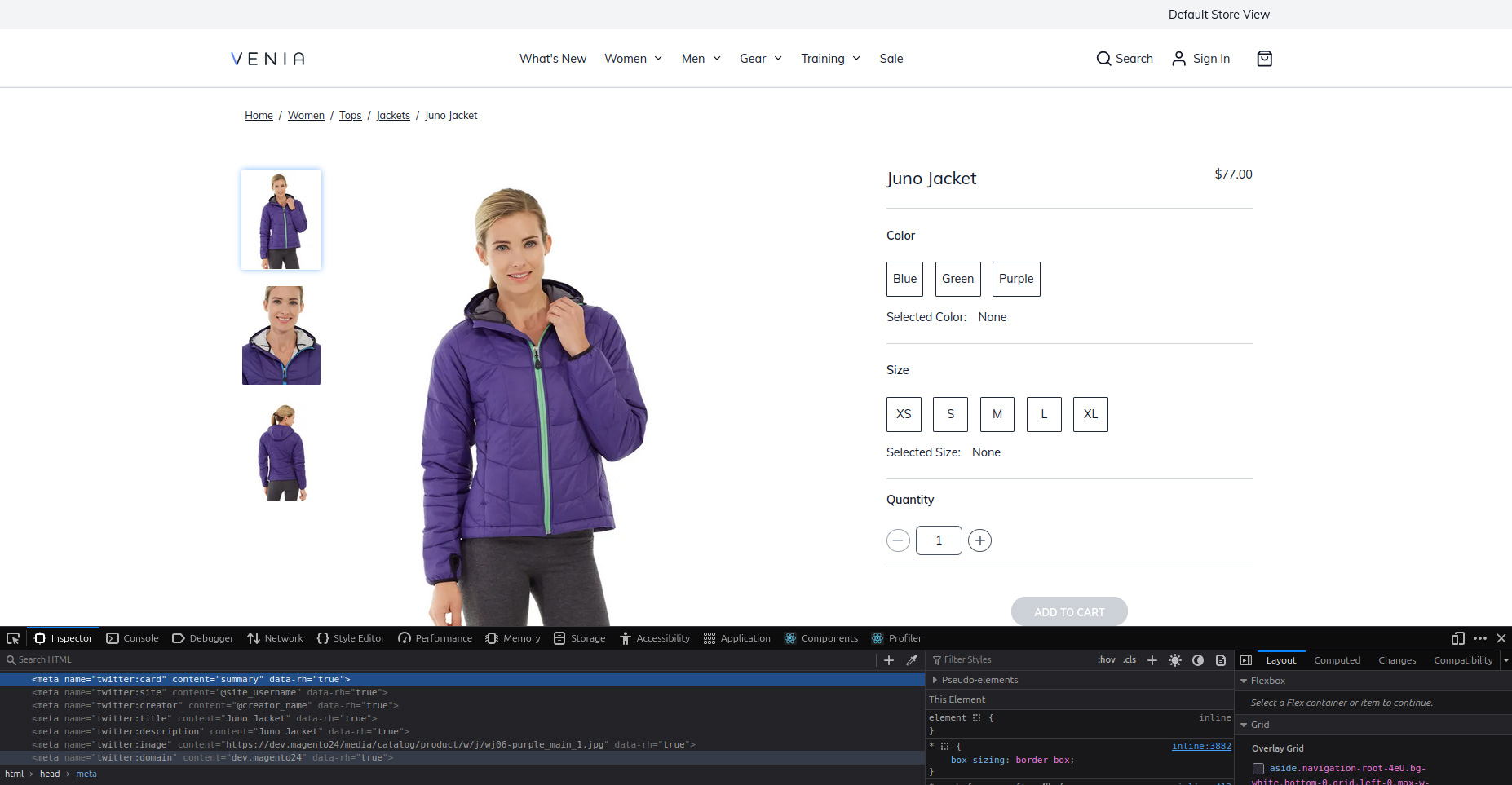
Task: Open the React Components tab
Action: click(x=820, y=638)
